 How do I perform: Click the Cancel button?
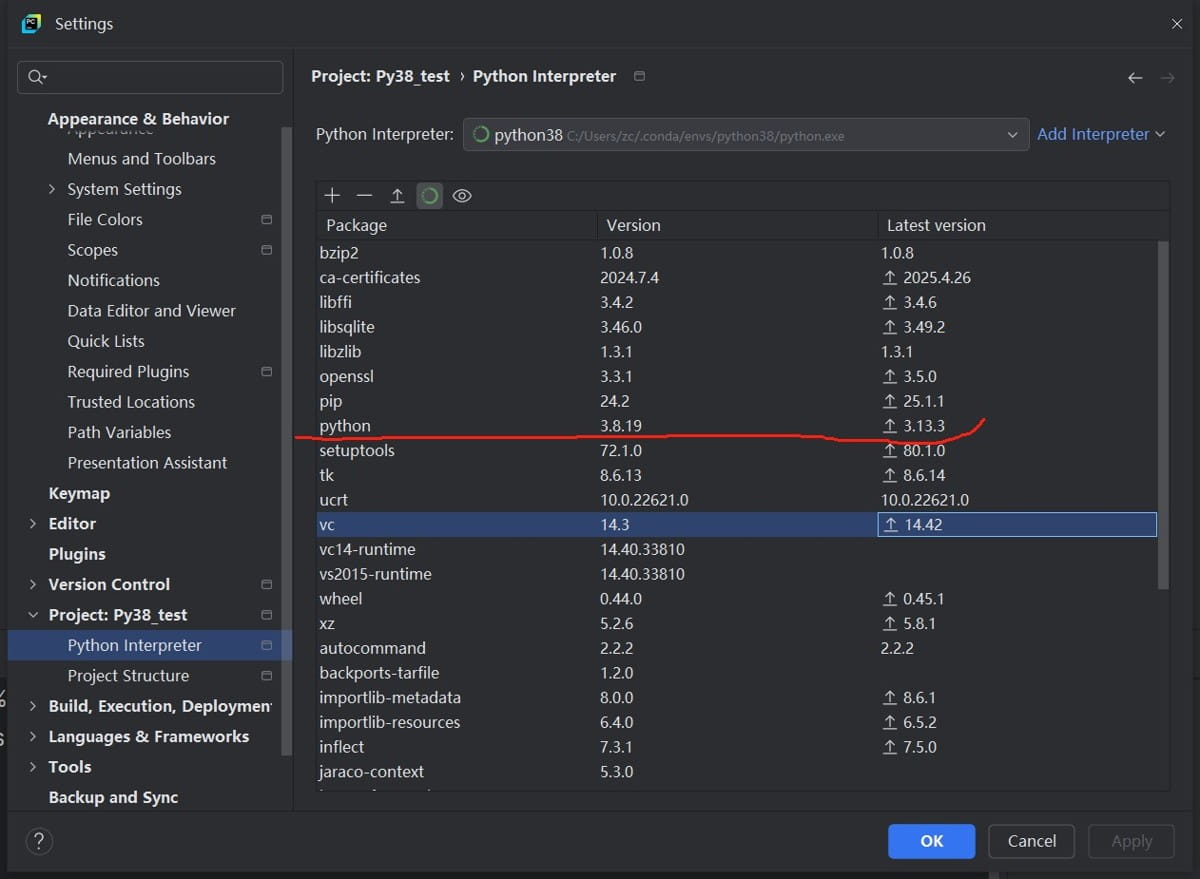point(1031,841)
